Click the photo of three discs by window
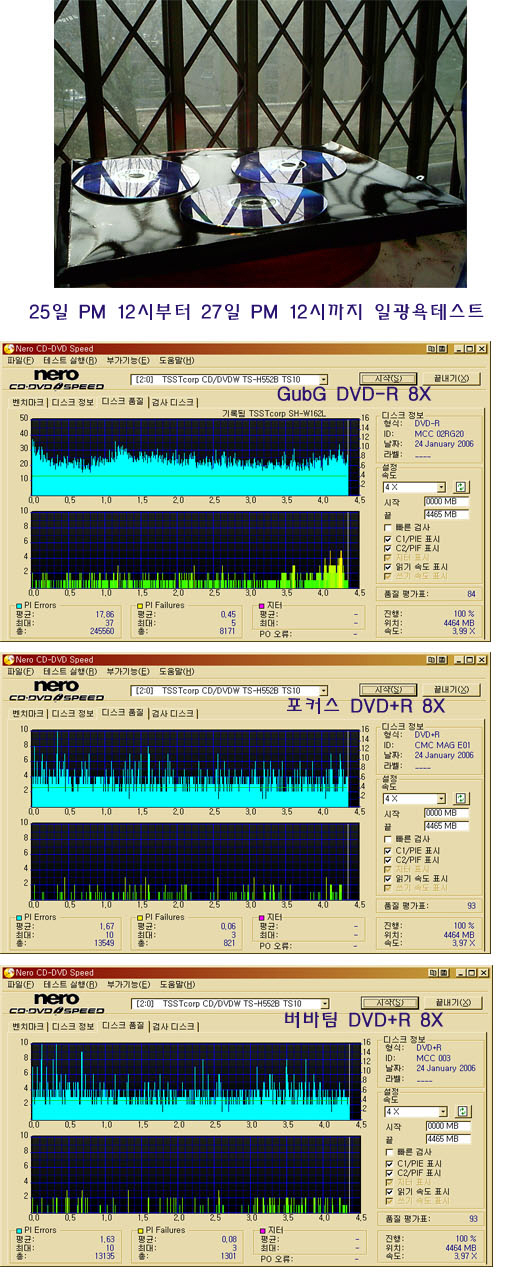 pos(260,143)
